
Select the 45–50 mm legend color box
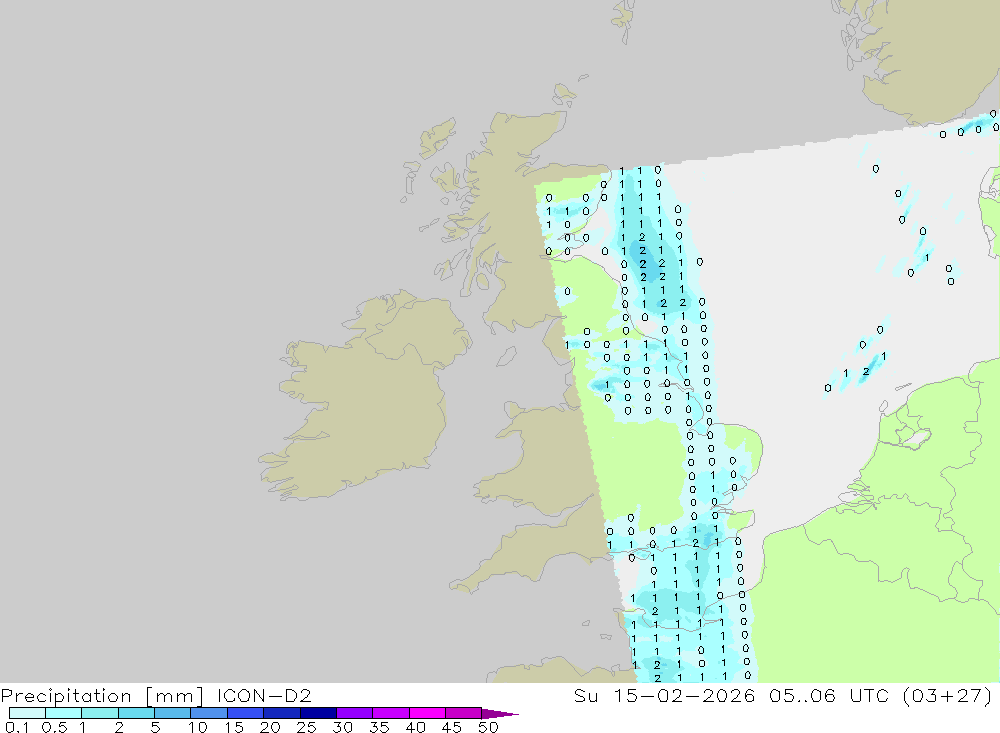(x=463, y=713)
